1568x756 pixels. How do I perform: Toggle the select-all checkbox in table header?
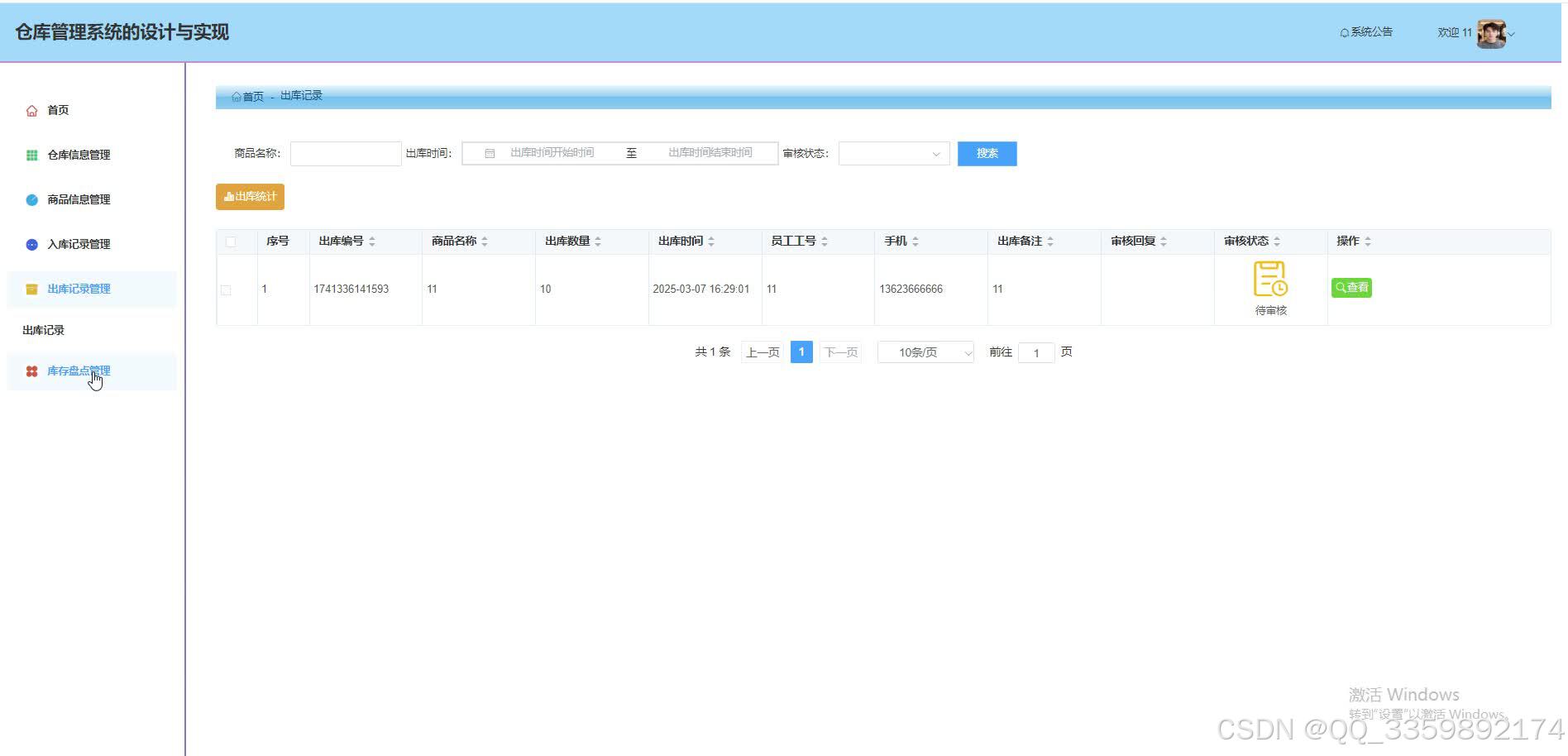tap(231, 241)
